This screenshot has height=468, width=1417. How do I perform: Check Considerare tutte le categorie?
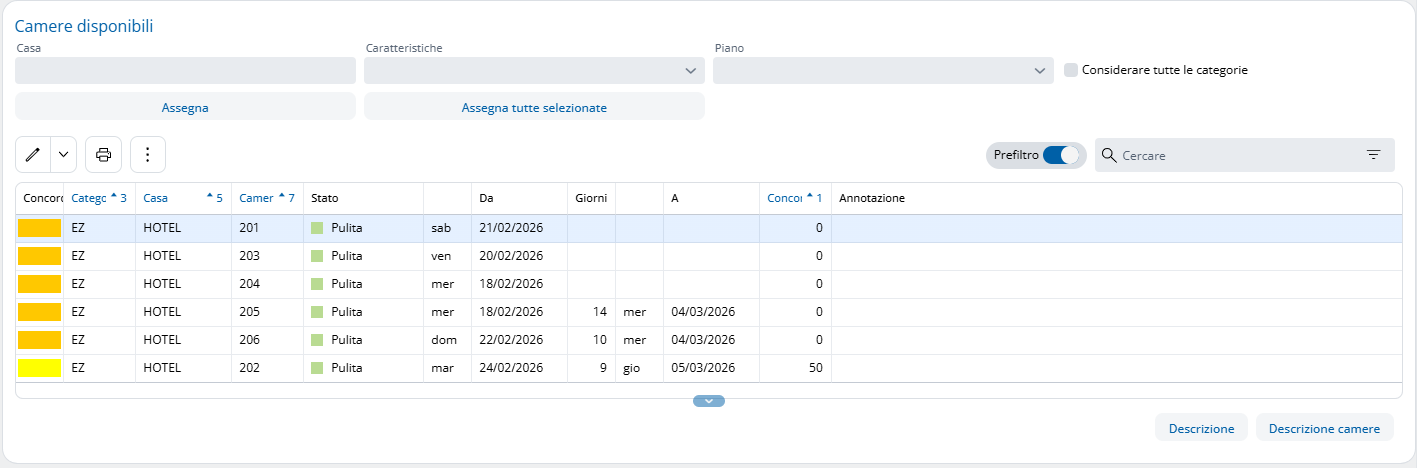click(1071, 70)
